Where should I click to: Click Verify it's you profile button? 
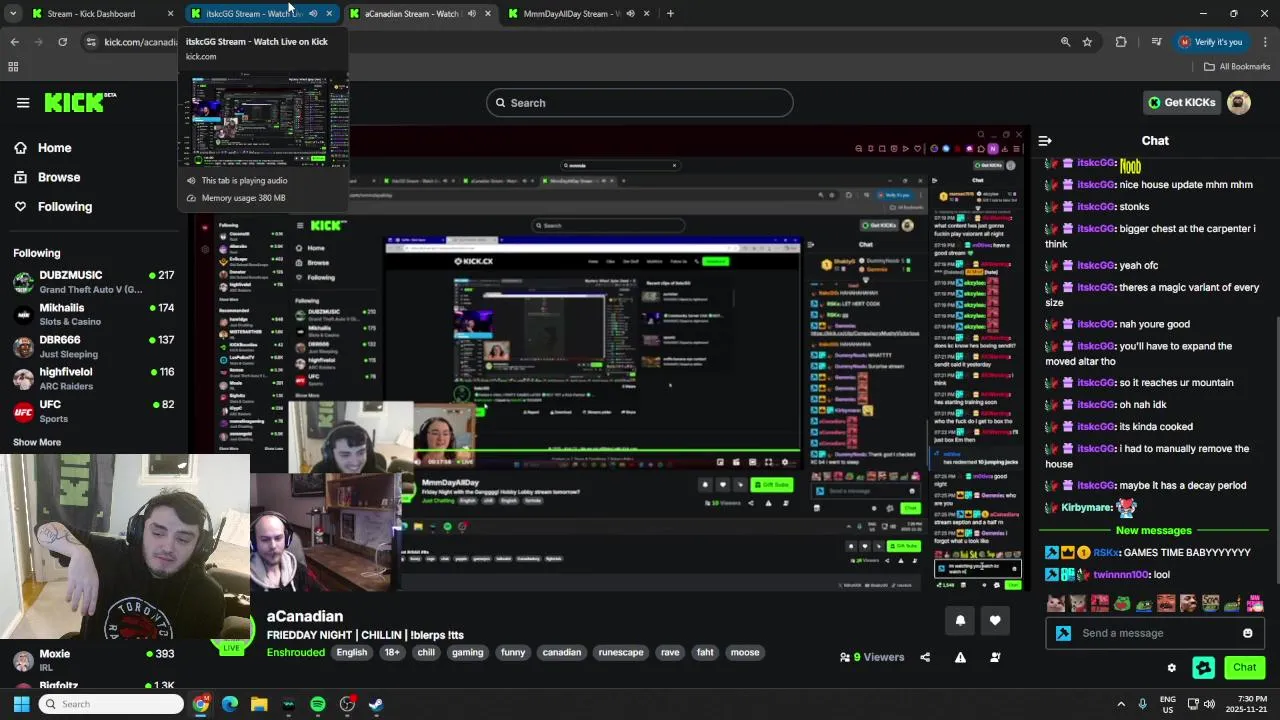[x=1211, y=42]
